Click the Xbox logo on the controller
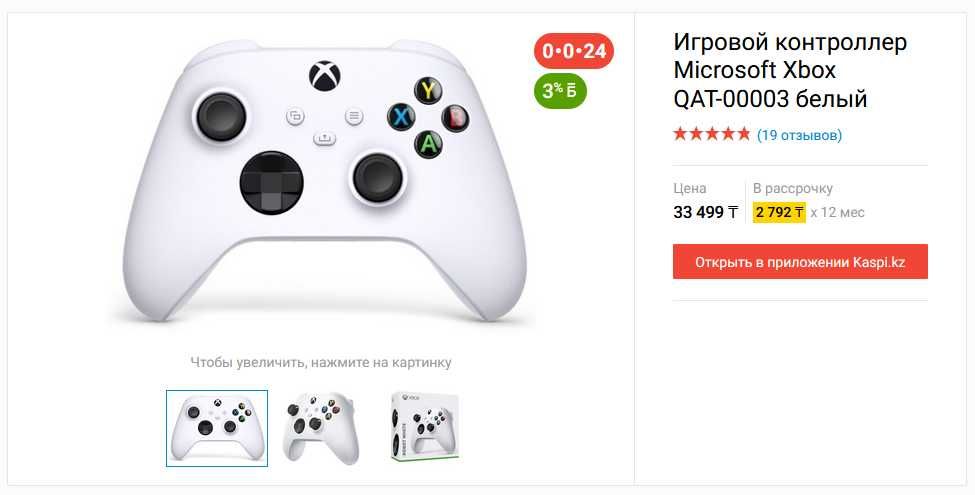Screen dimensions: 975x495 click(x=323, y=76)
